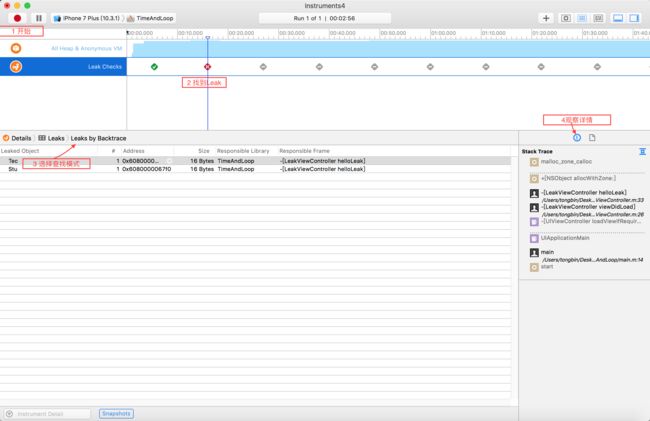Open the TimeAndLoop target process selector
The width and height of the screenshot is (650, 421).
[150, 18]
